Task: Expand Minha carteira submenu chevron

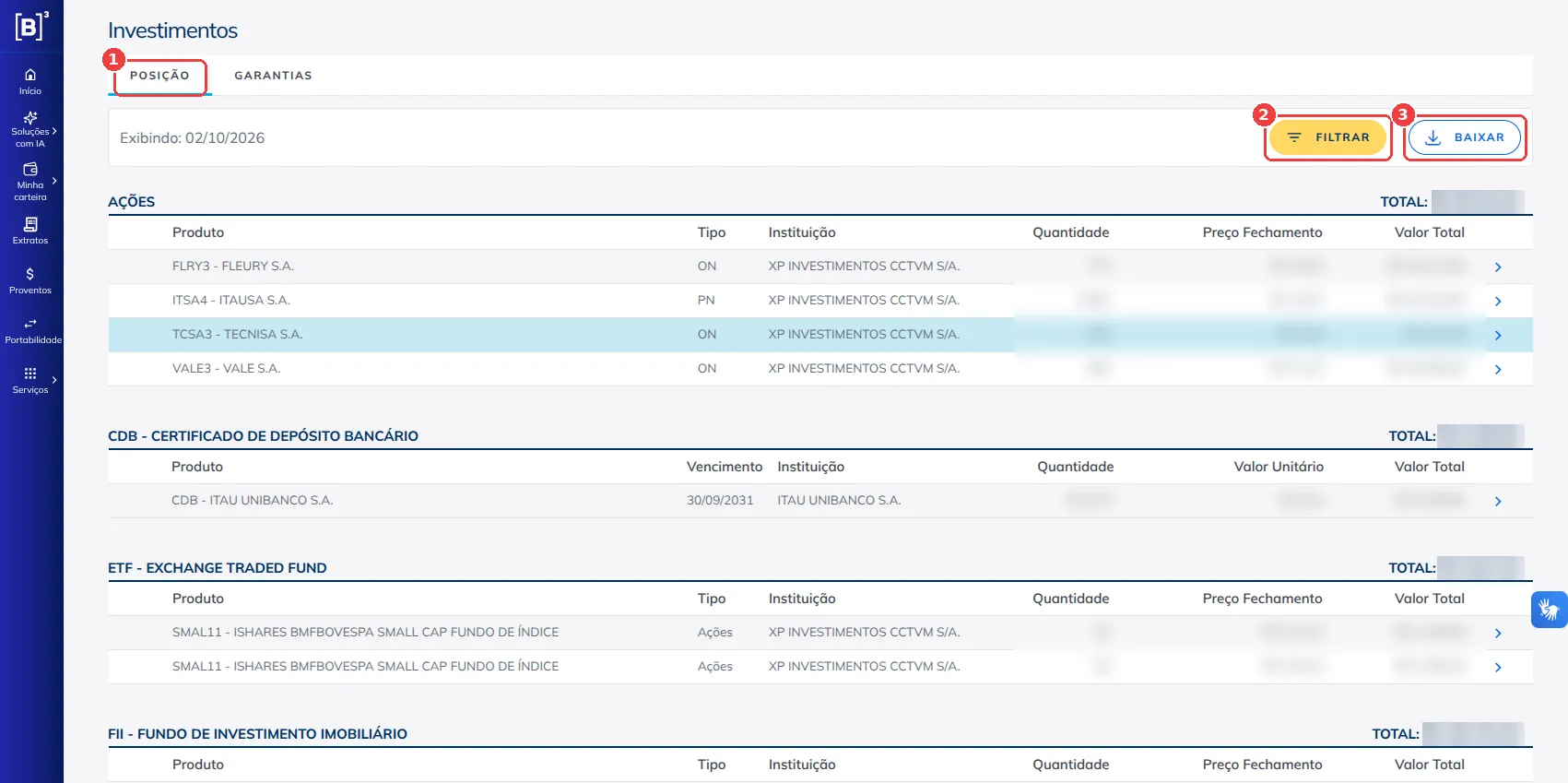Action: point(54,181)
